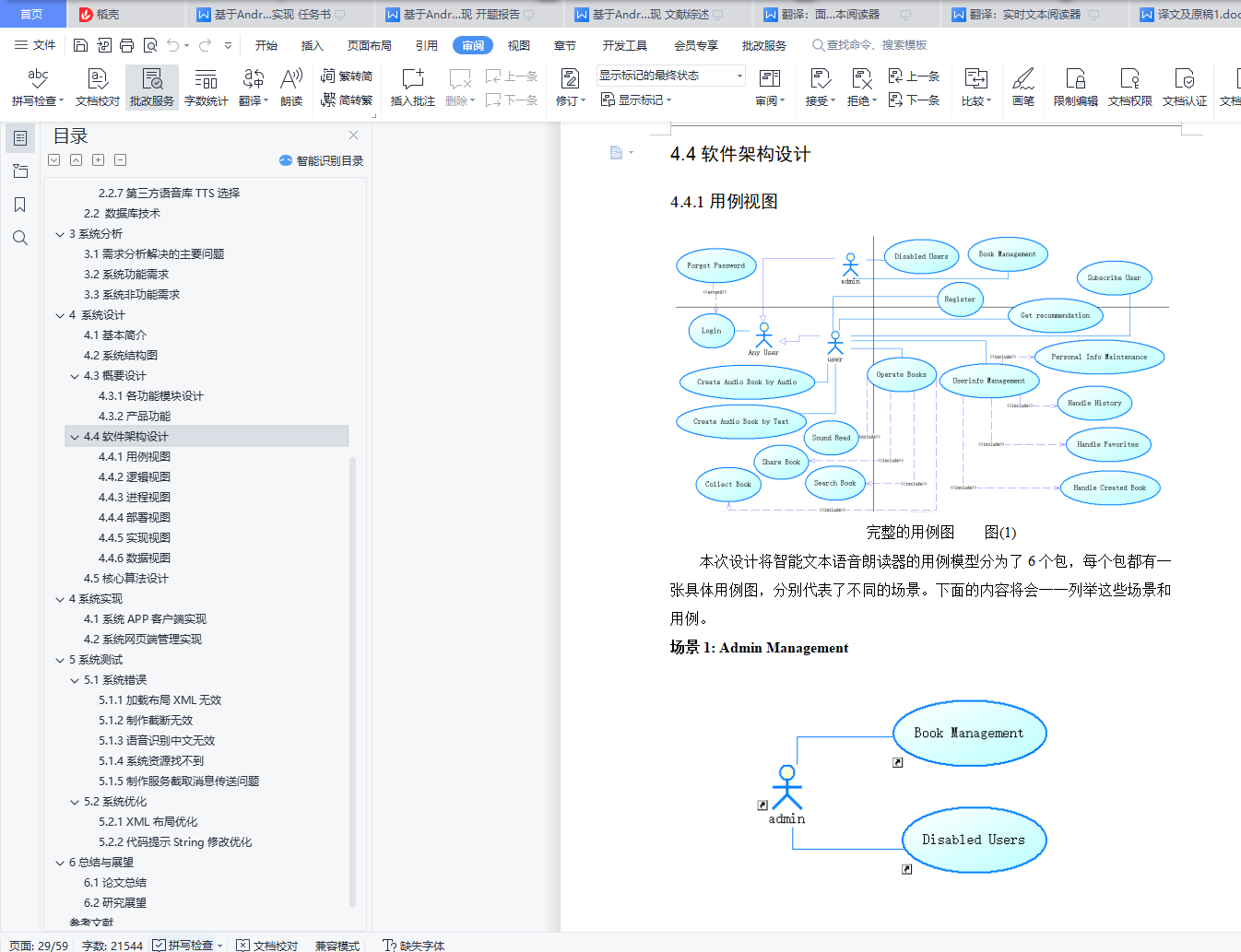Collapse the '5.2 系统优化' tree node

point(75,802)
